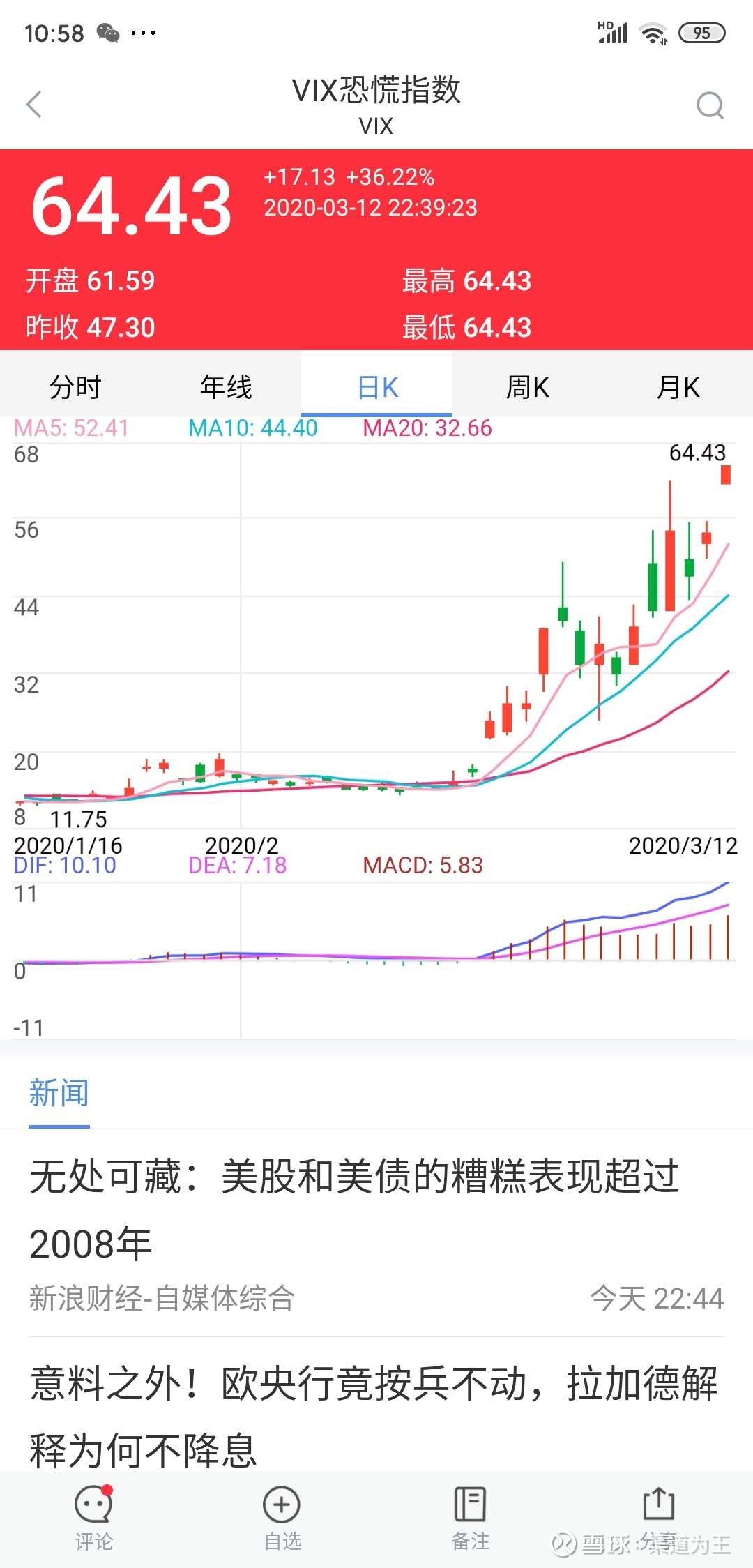Tap the big price 64.43 in header

point(132,206)
